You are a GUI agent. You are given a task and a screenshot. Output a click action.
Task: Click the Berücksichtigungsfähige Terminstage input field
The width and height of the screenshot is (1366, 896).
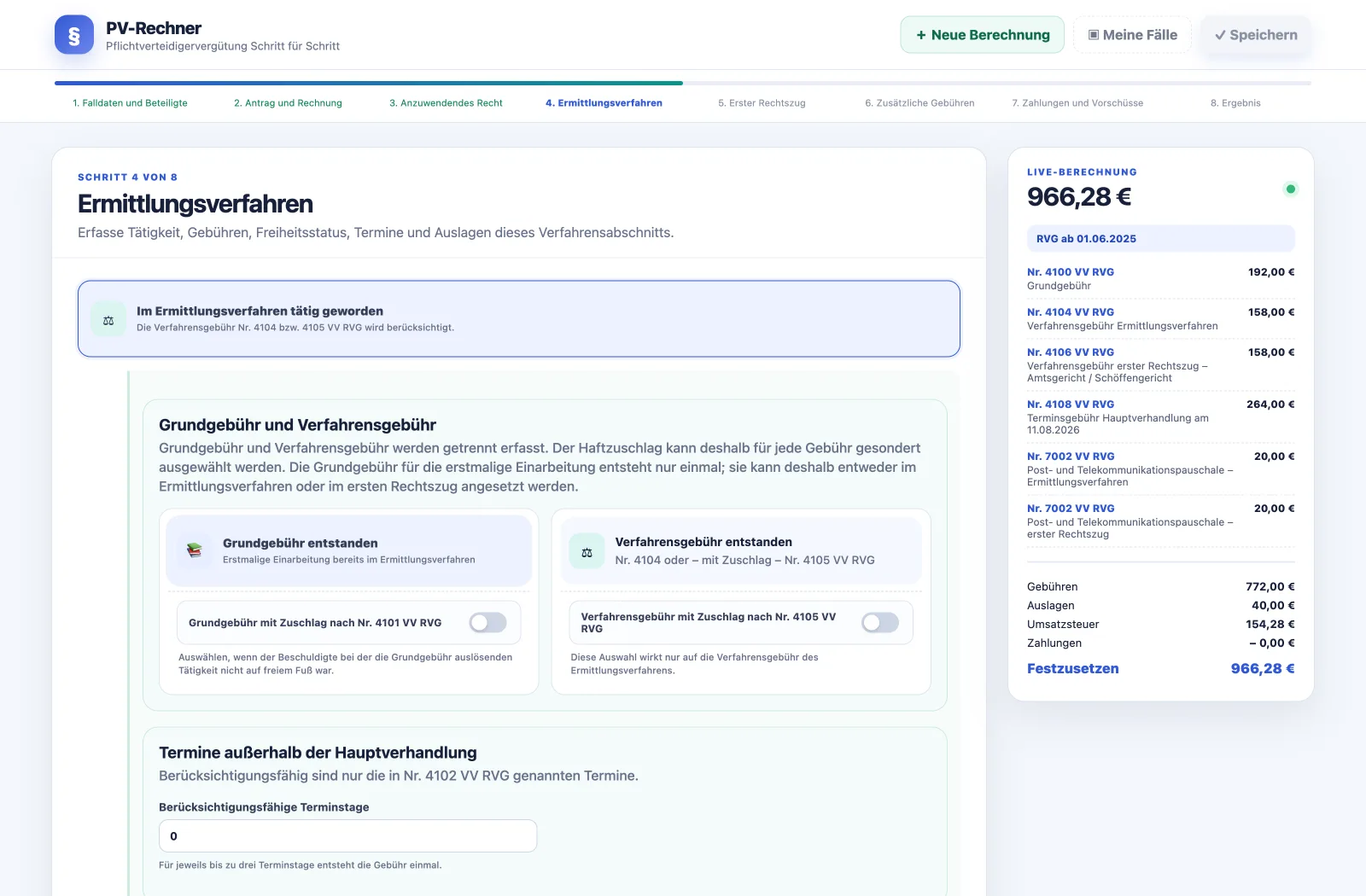[347, 836]
